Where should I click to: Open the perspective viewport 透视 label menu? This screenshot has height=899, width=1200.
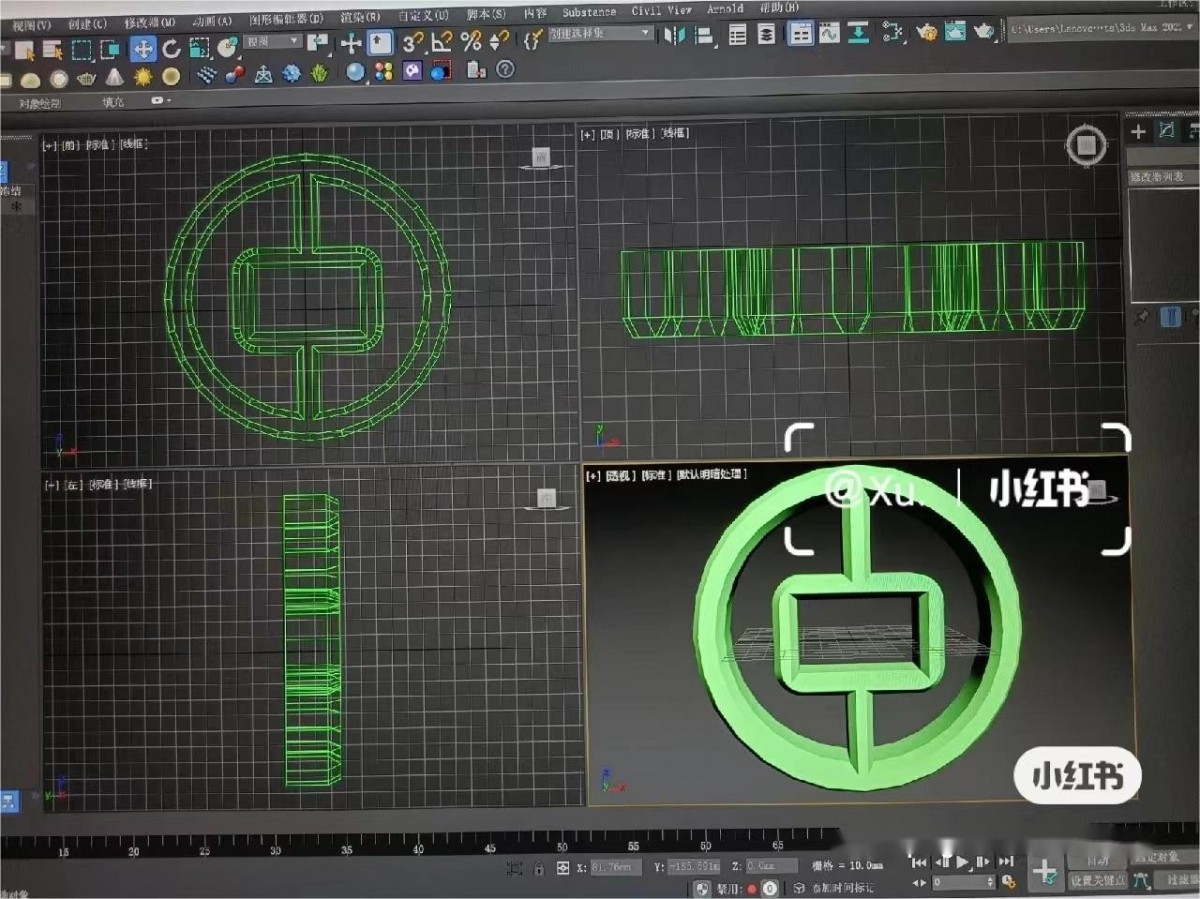pyautogui.click(x=620, y=476)
